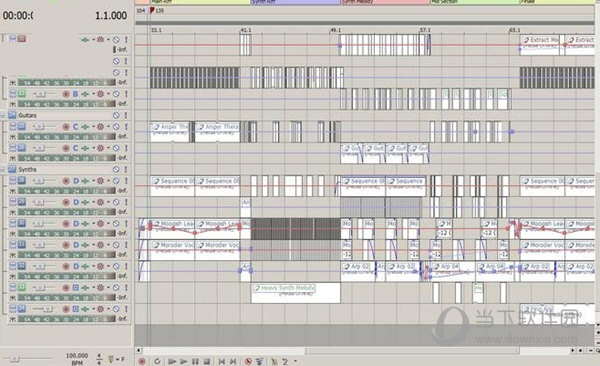Open track FX dropdown arrow on Anger Thera track

click(x=93, y=127)
